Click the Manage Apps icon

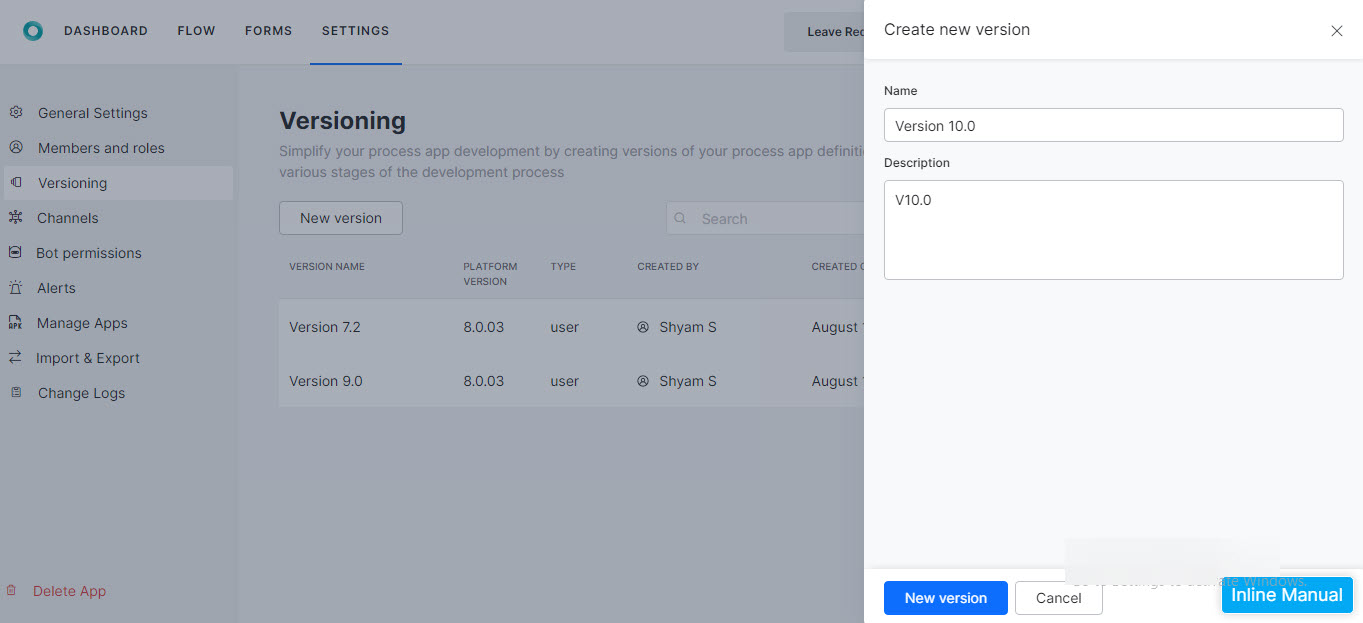point(16,322)
